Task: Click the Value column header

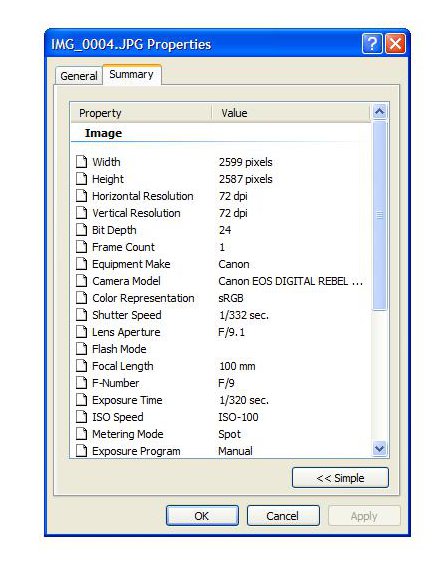Action: coord(291,113)
